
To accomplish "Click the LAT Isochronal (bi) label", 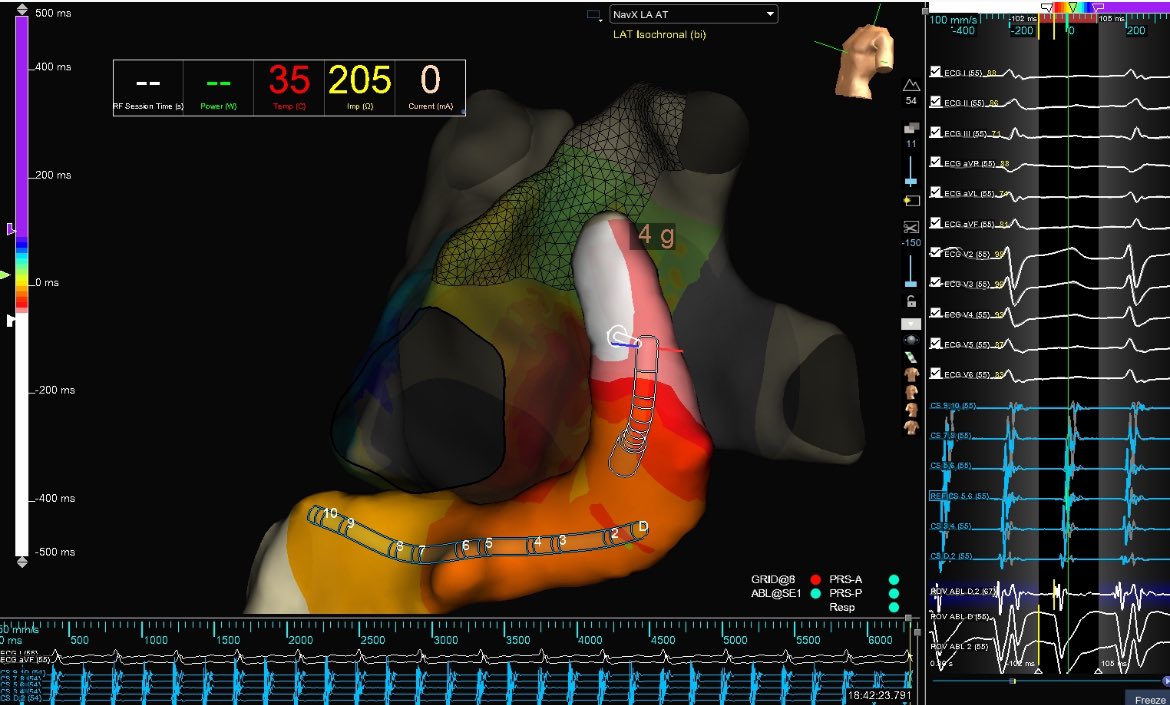I will point(660,34).
